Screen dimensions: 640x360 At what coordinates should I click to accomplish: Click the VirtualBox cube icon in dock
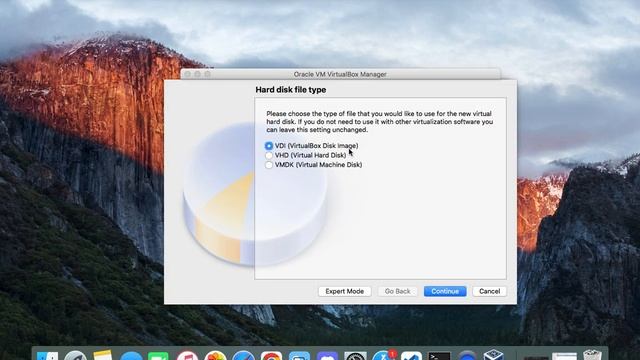493,354
